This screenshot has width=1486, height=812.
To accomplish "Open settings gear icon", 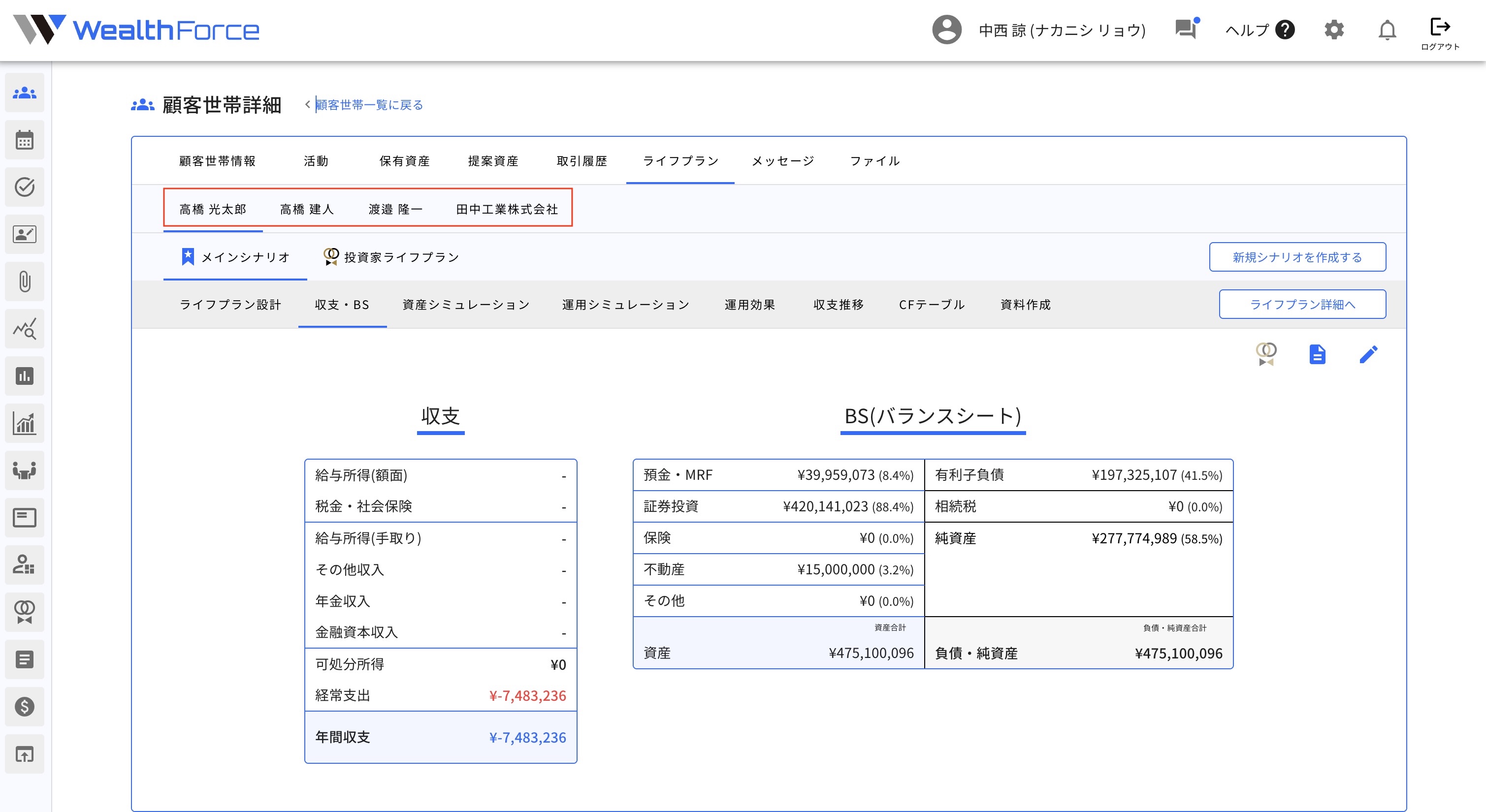I will click(1334, 30).
